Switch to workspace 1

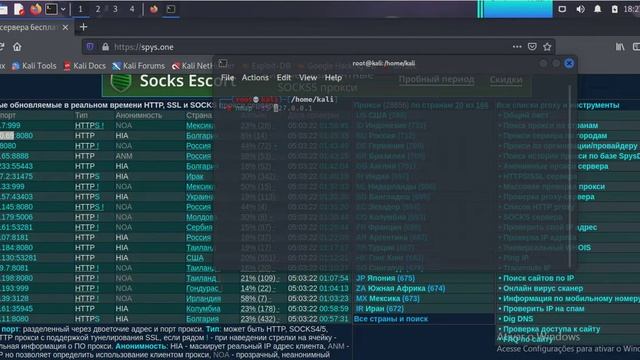pyautogui.click(x=80, y=9)
